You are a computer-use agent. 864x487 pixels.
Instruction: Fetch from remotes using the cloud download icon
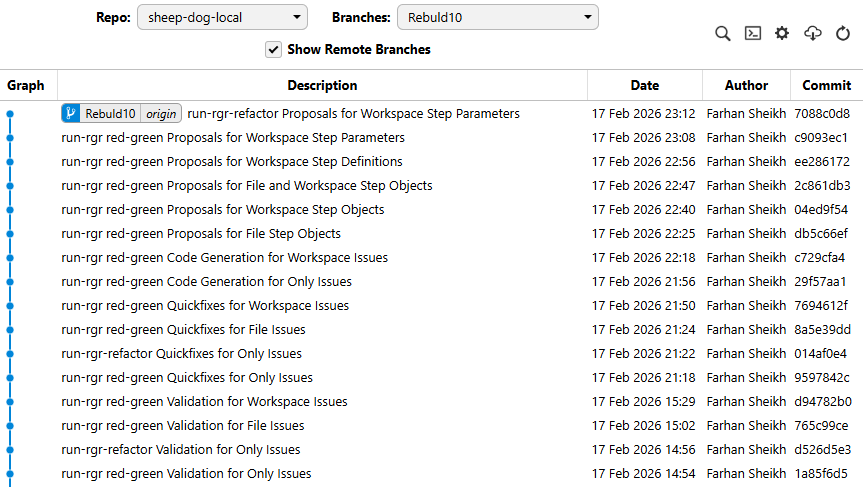pos(813,33)
